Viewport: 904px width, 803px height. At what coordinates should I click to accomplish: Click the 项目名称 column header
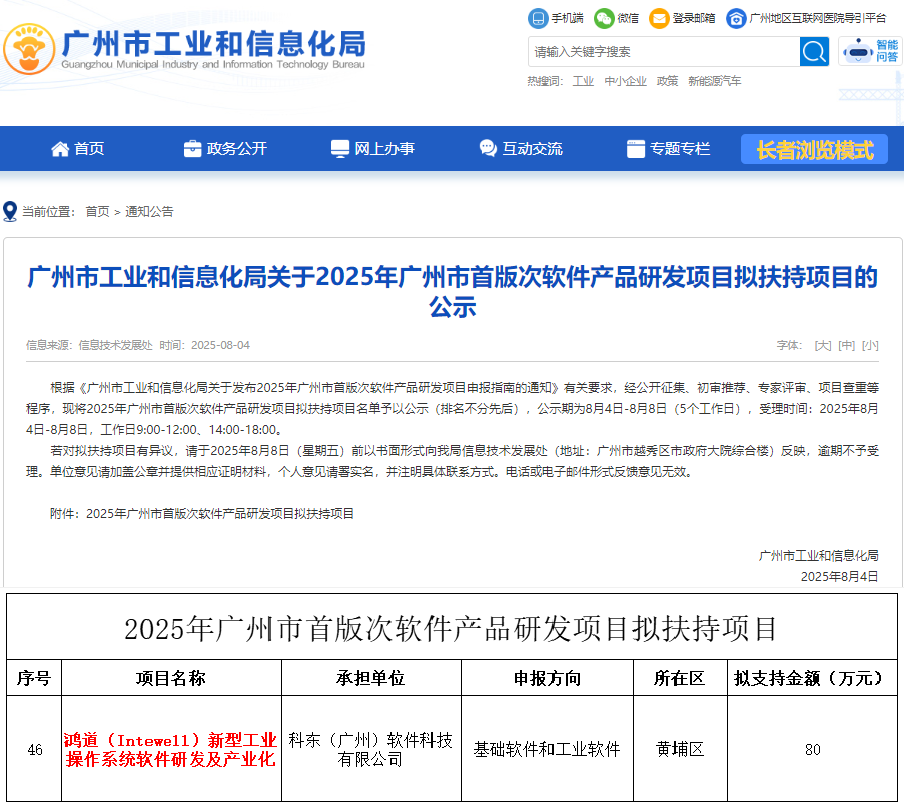171,678
